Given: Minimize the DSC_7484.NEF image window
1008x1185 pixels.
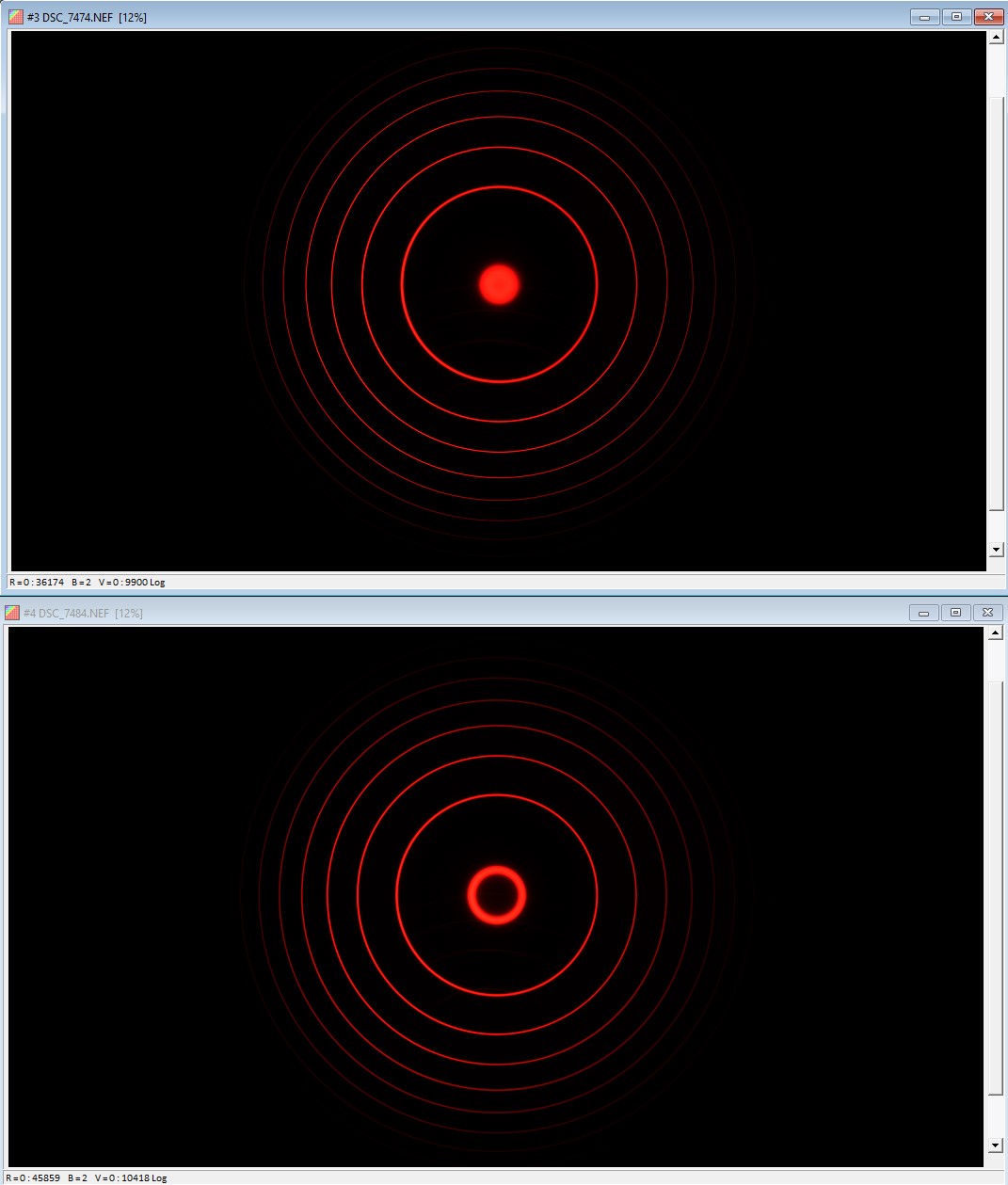Looking at the screenshot, I should coord(923,613).
